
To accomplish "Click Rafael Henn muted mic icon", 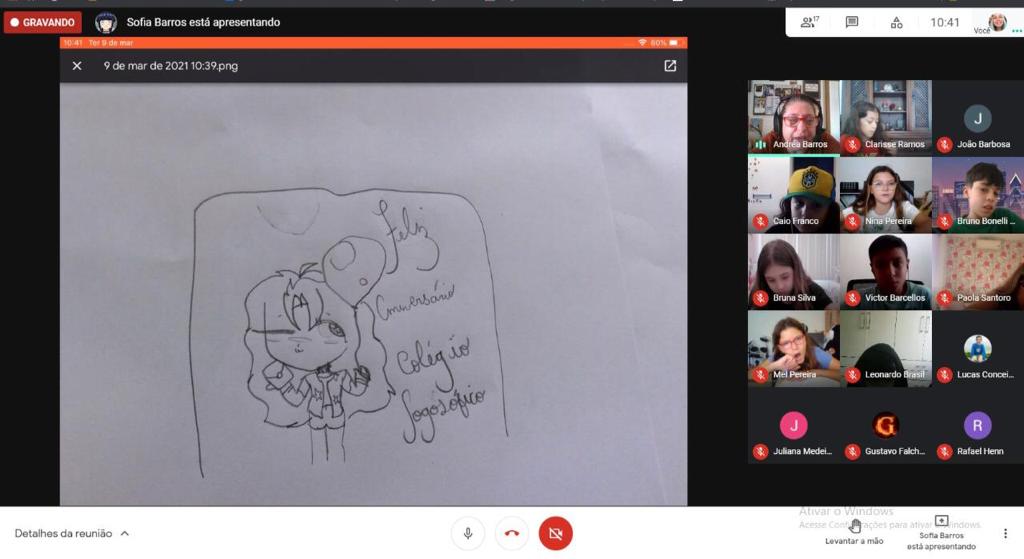I will pos(944,451).
